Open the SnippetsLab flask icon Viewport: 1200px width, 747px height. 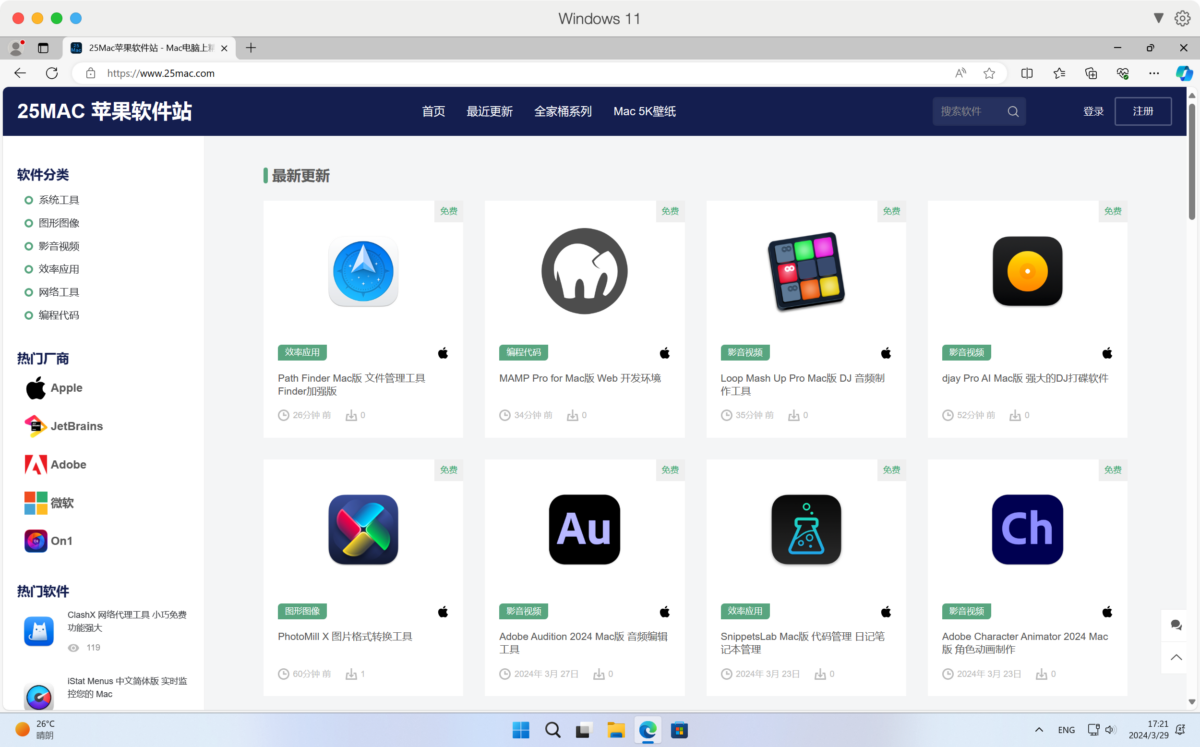point(806,529)
